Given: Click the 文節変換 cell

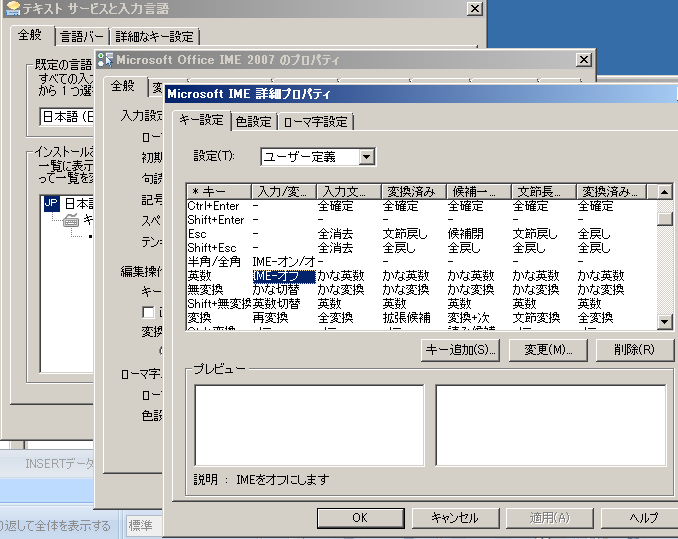Looking at the screenshot, I should (536, 318).
